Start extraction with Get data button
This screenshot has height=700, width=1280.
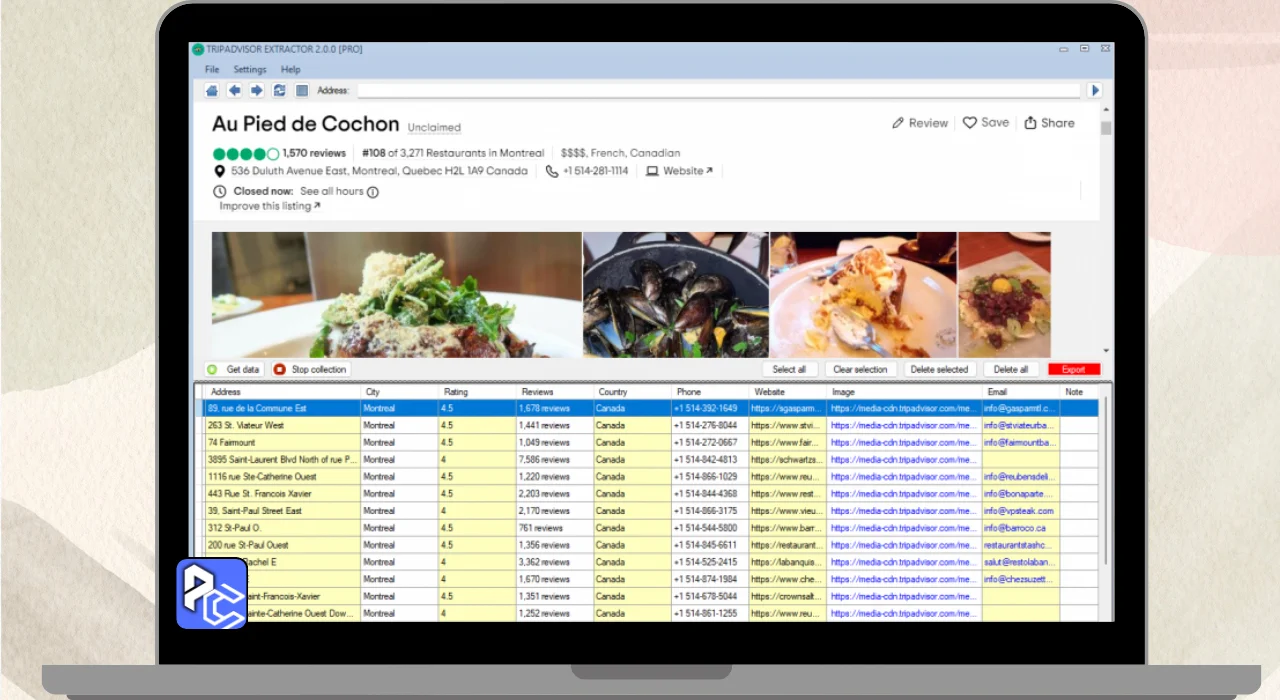pyautogui.click(x=234, y=369)
